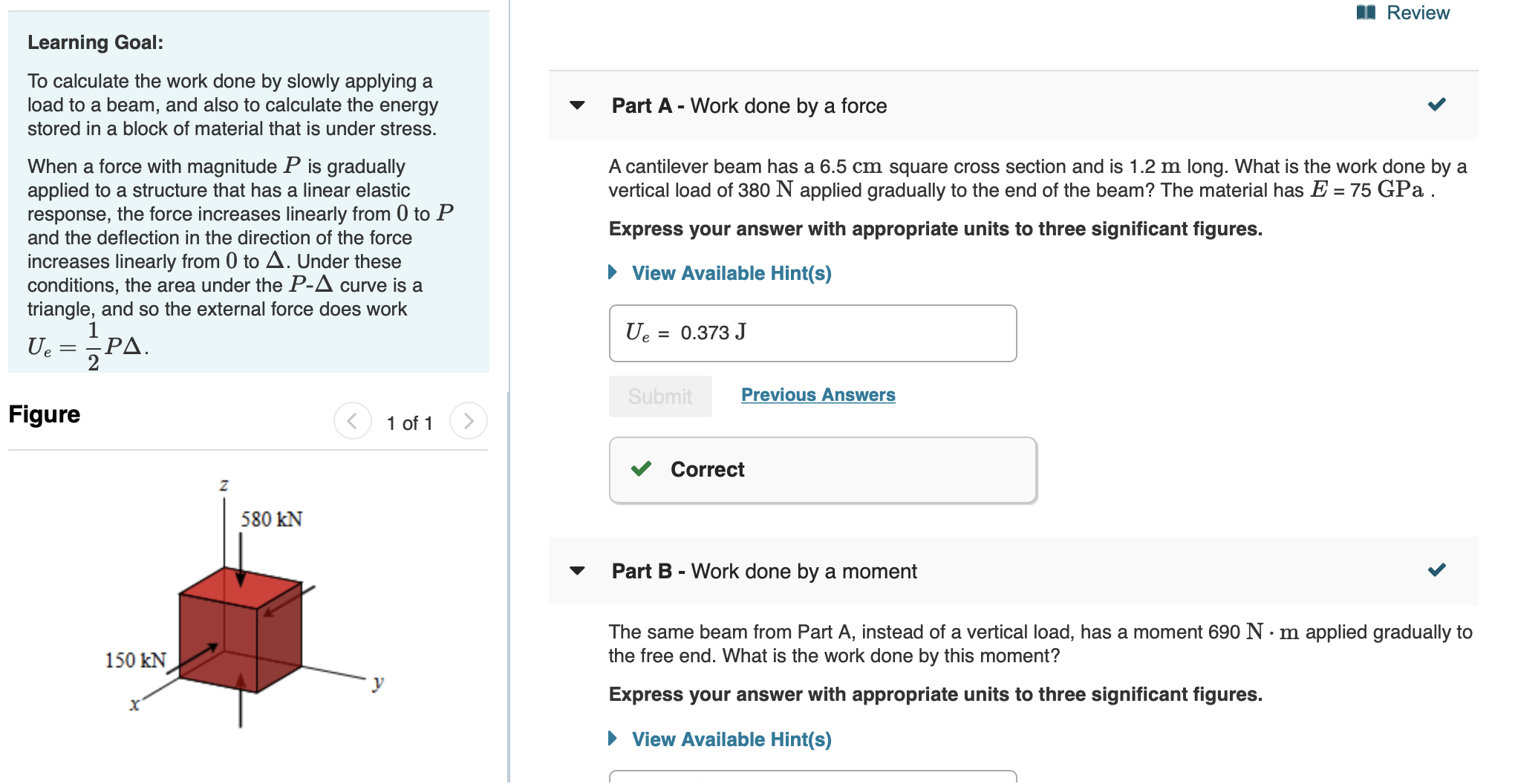
Task: Click the Review text at top right
Action: [x=1419, y=12]
